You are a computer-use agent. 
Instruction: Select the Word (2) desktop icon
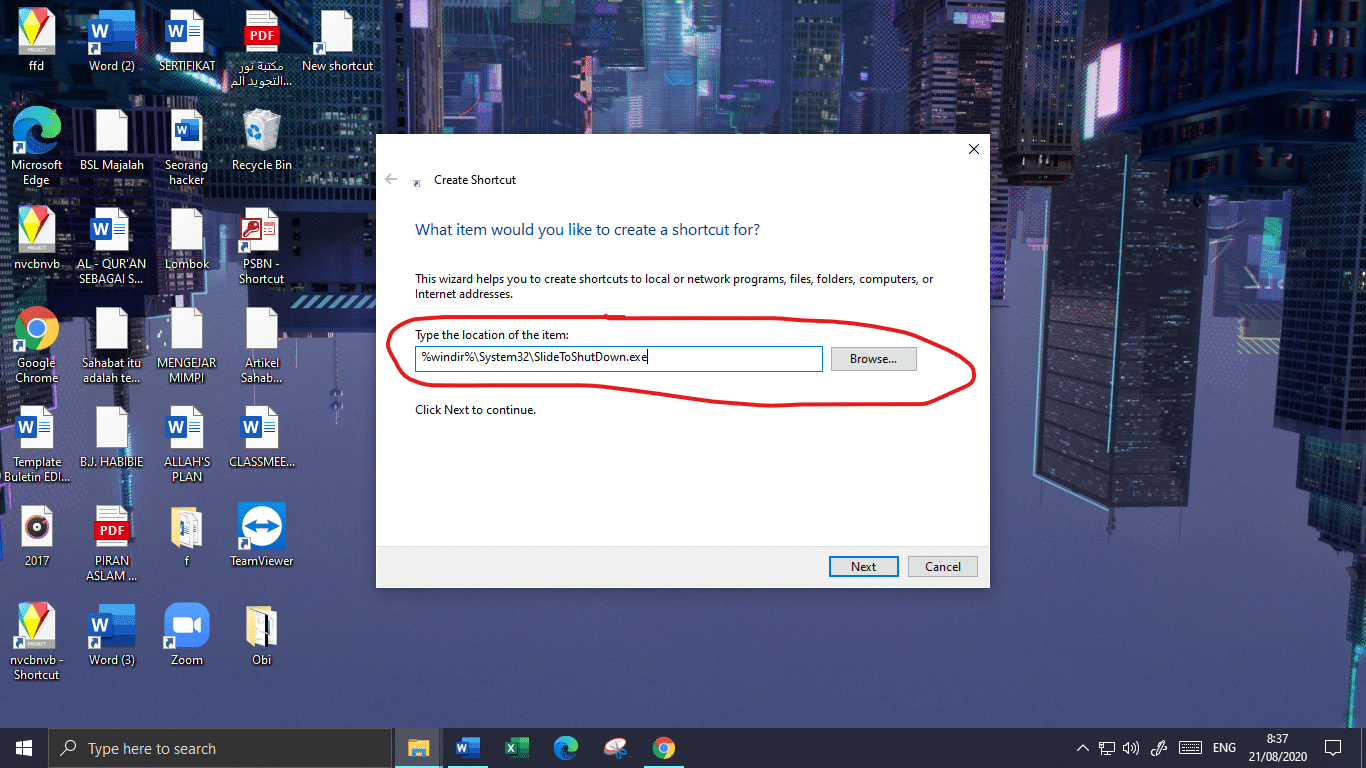click(112, 42)
